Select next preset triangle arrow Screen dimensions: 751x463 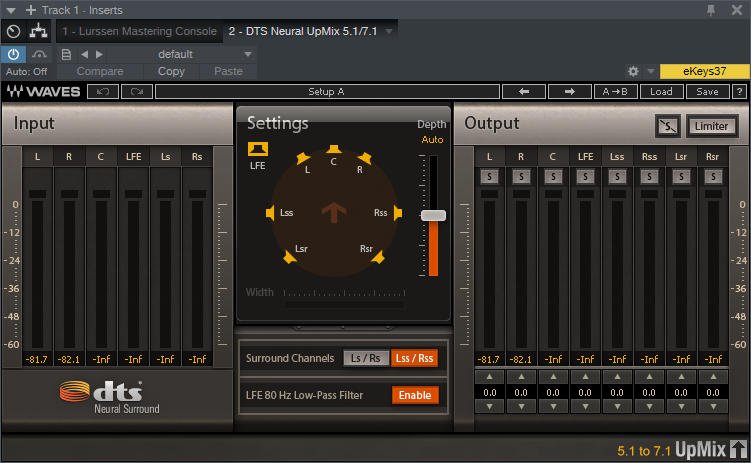pyautogui.click(x=99, y=55)
